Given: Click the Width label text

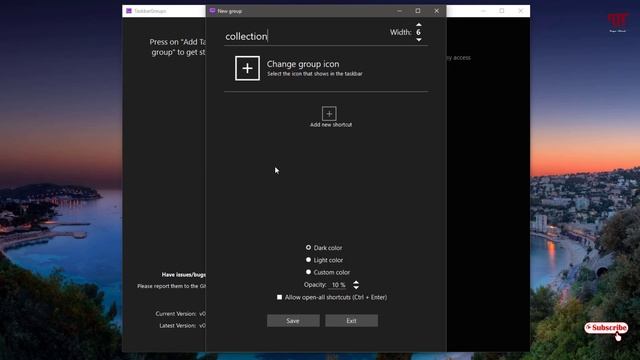Looking at the screenshot, I should coord(400,32).
